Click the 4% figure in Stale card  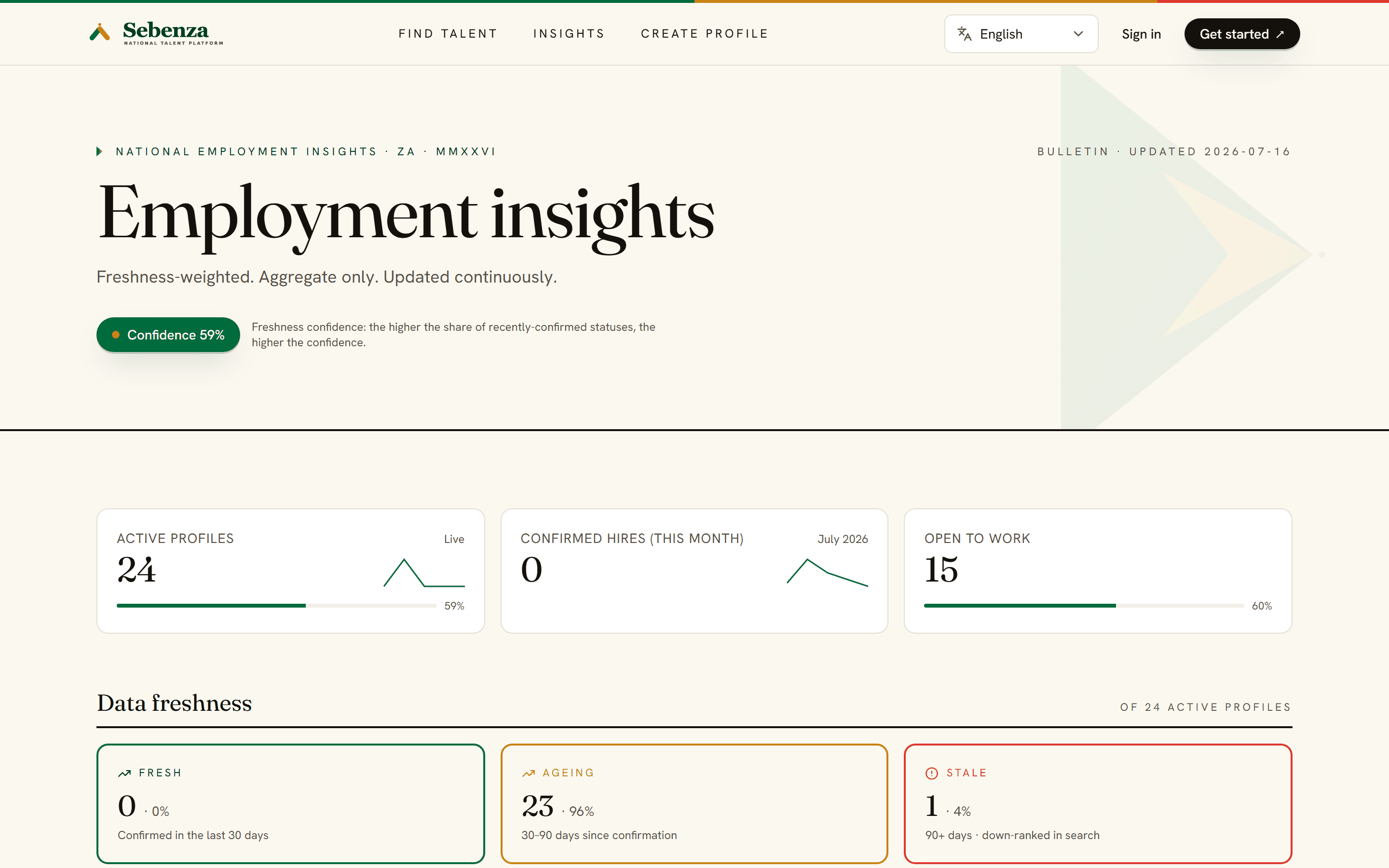tap(962, 812)
